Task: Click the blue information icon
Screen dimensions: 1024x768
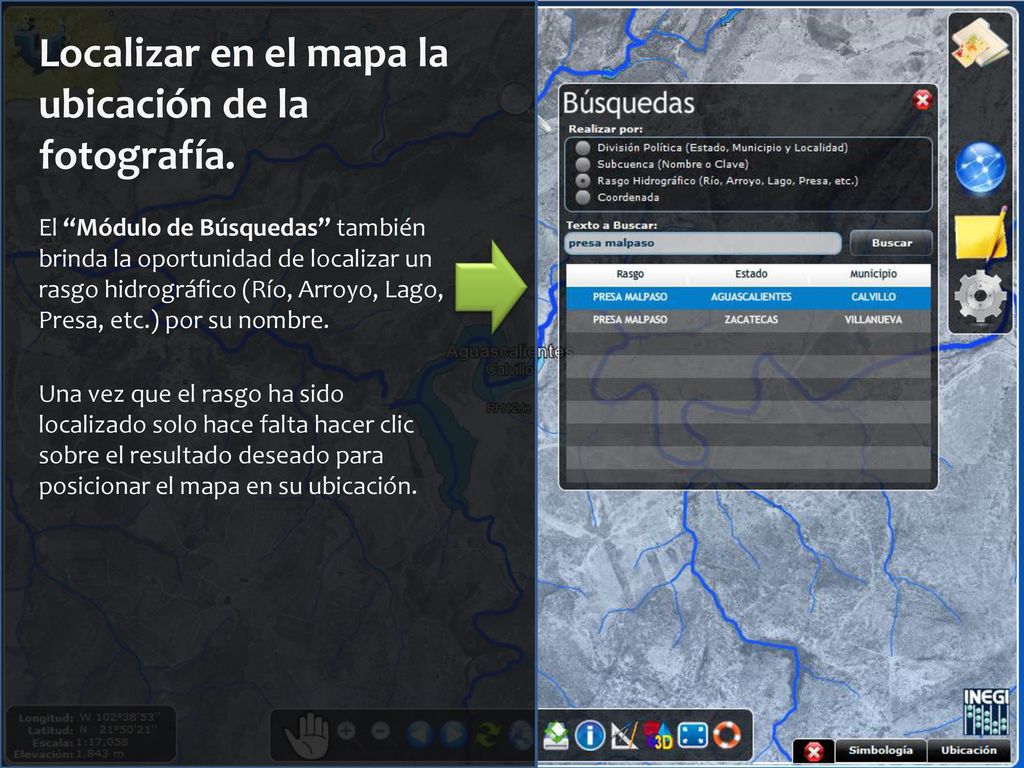Action: click(589, 735)
